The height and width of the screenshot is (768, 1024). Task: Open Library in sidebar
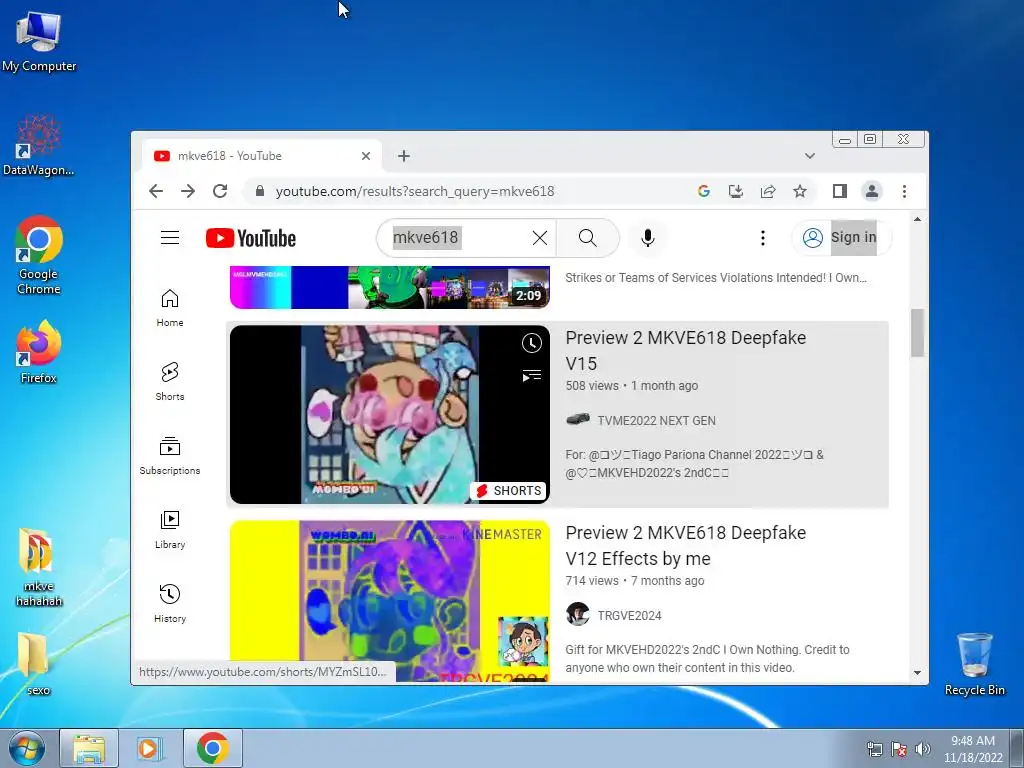pos(170,529)
